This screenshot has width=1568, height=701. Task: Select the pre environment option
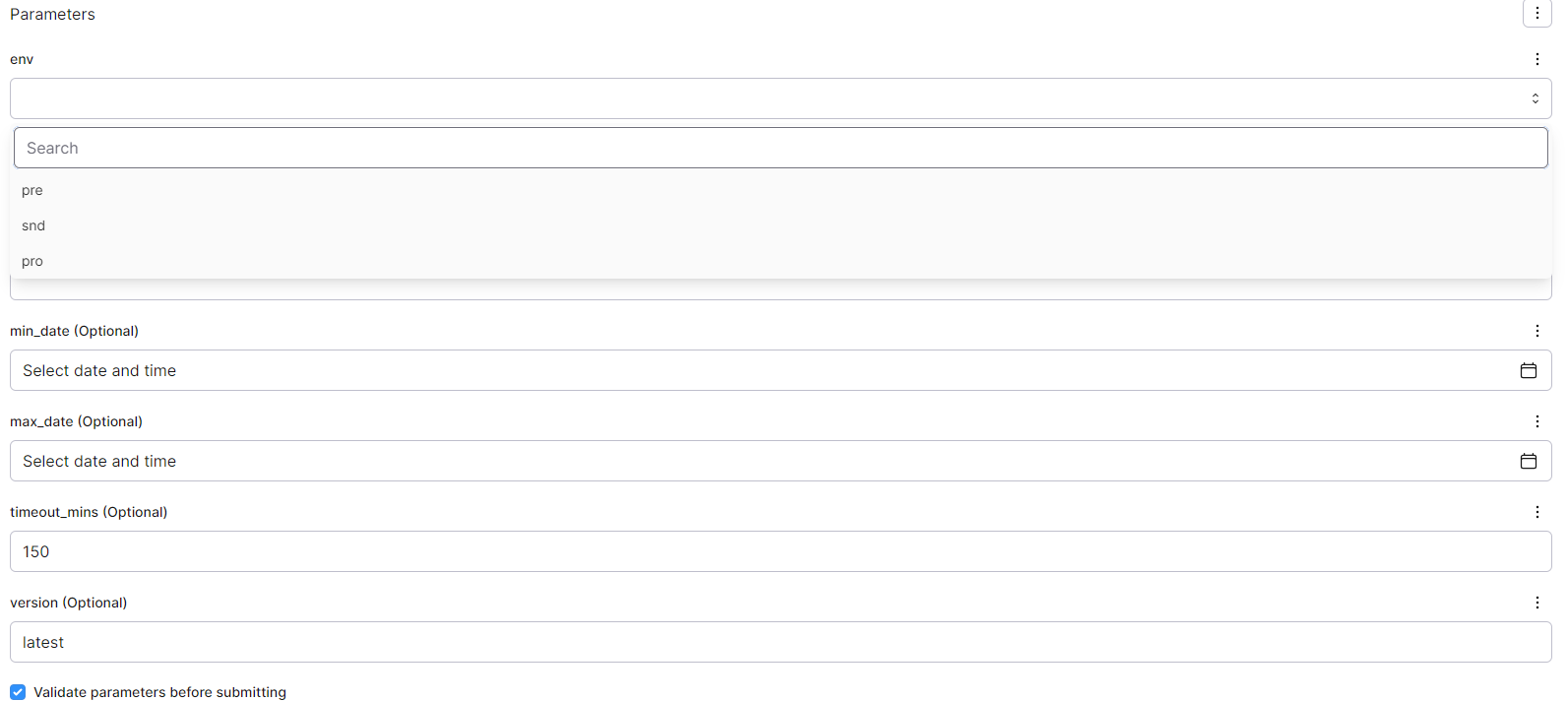coord(32,190)
